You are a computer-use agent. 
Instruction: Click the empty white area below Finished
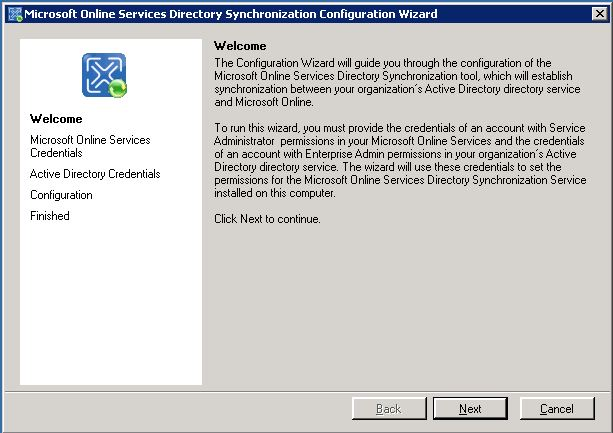click(110, 310)
